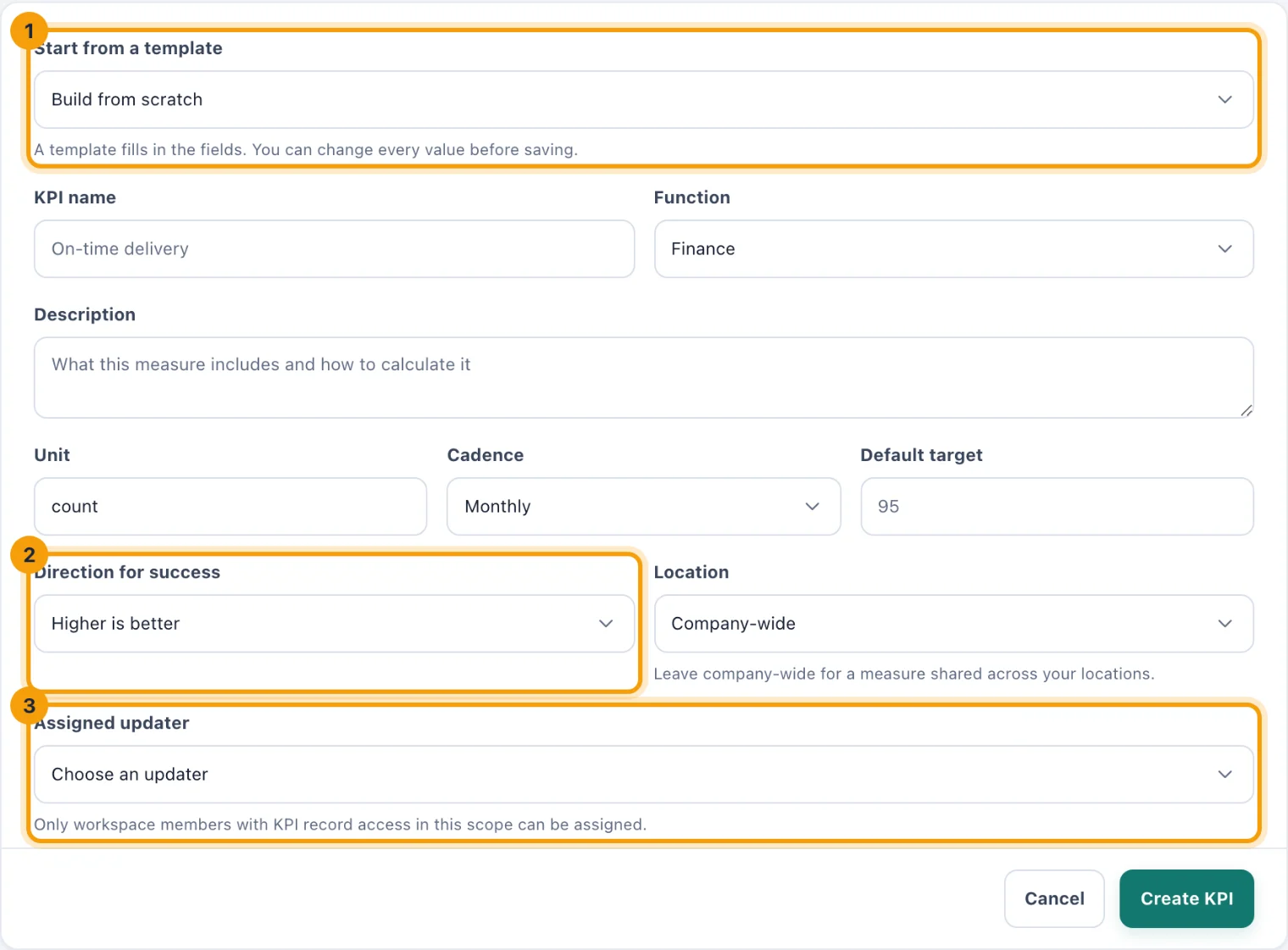1288x950 pixels.
Task: Open the Direction for success dropdown
Action: tap(334, 624)
